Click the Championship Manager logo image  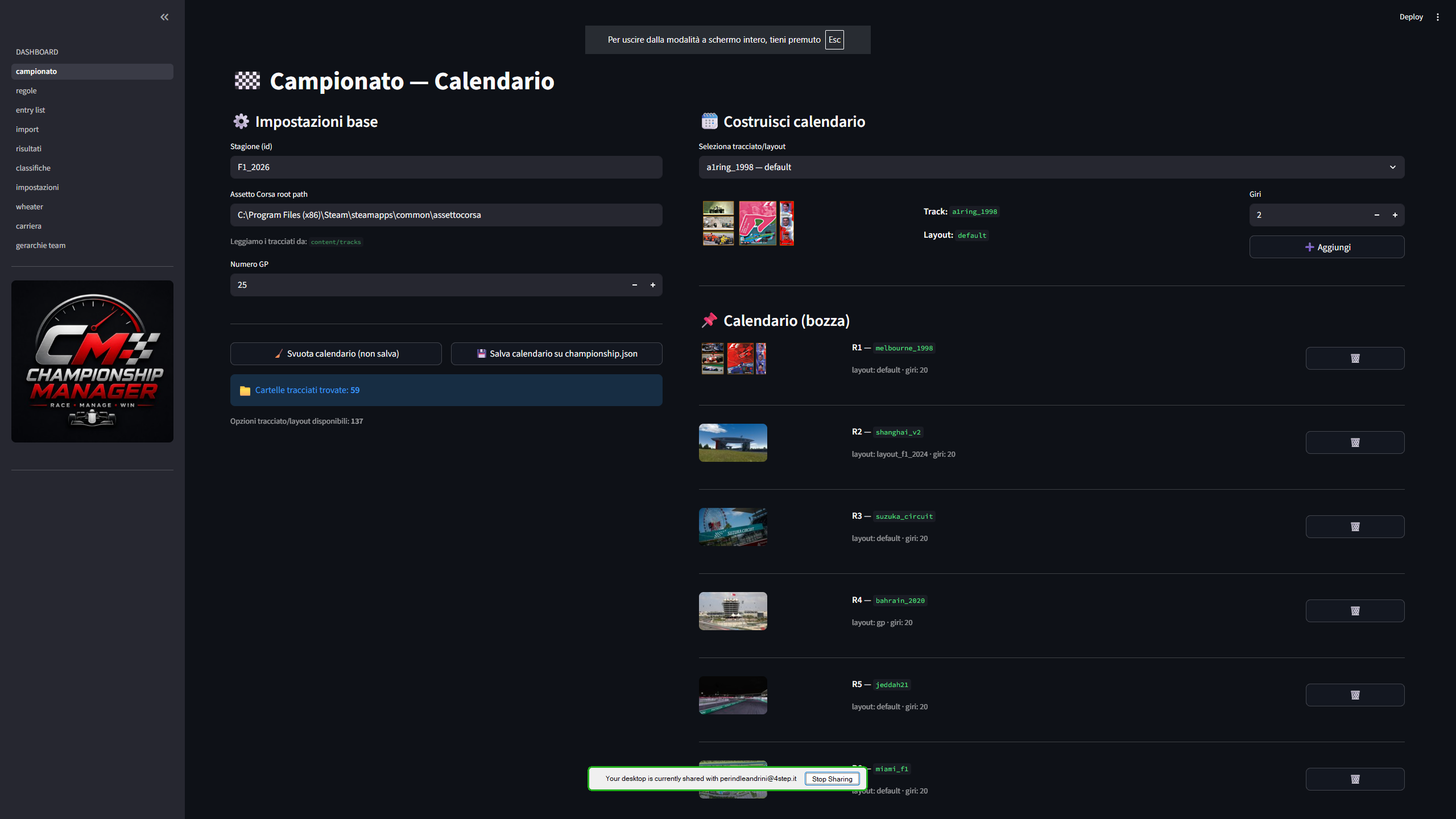tap(92, 361)
